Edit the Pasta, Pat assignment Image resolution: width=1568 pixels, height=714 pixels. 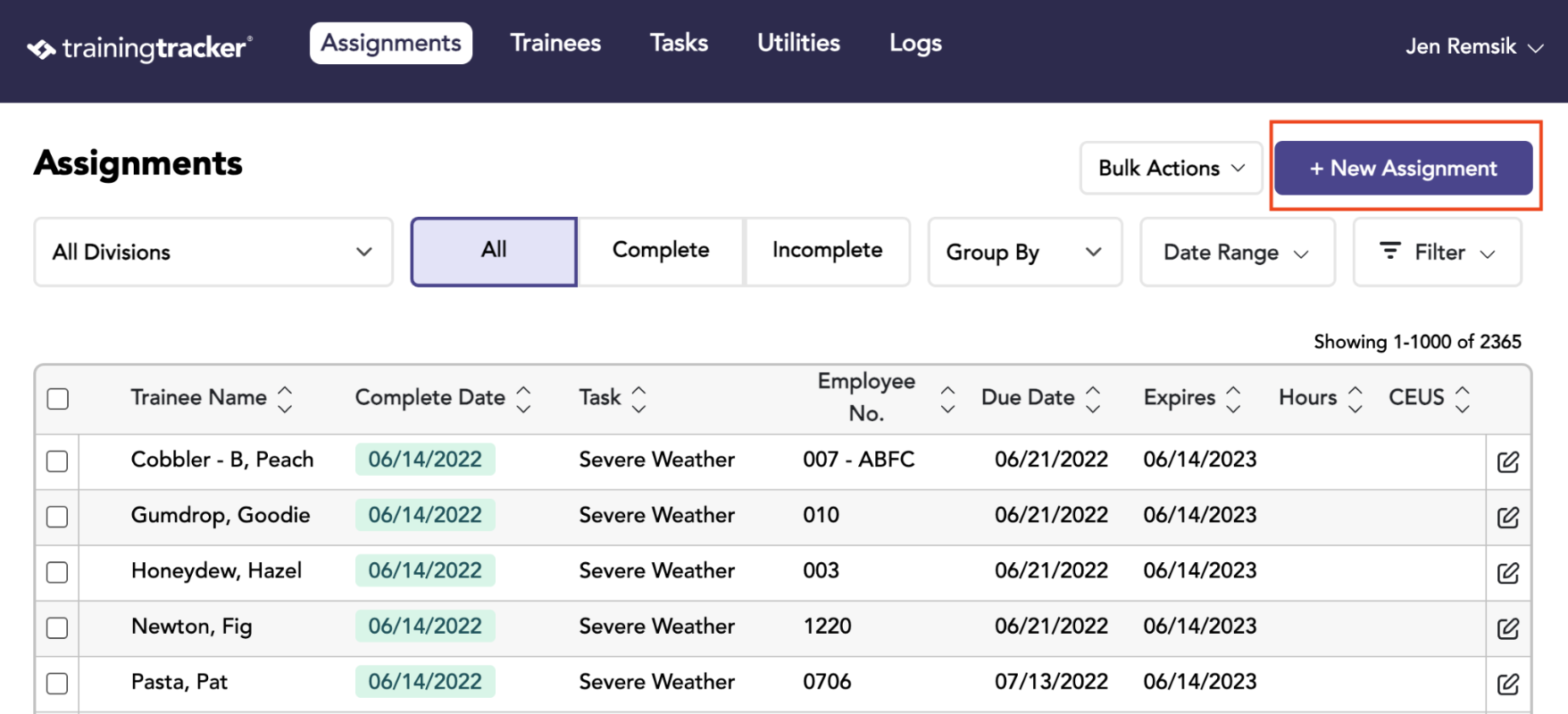[1508, 684]
